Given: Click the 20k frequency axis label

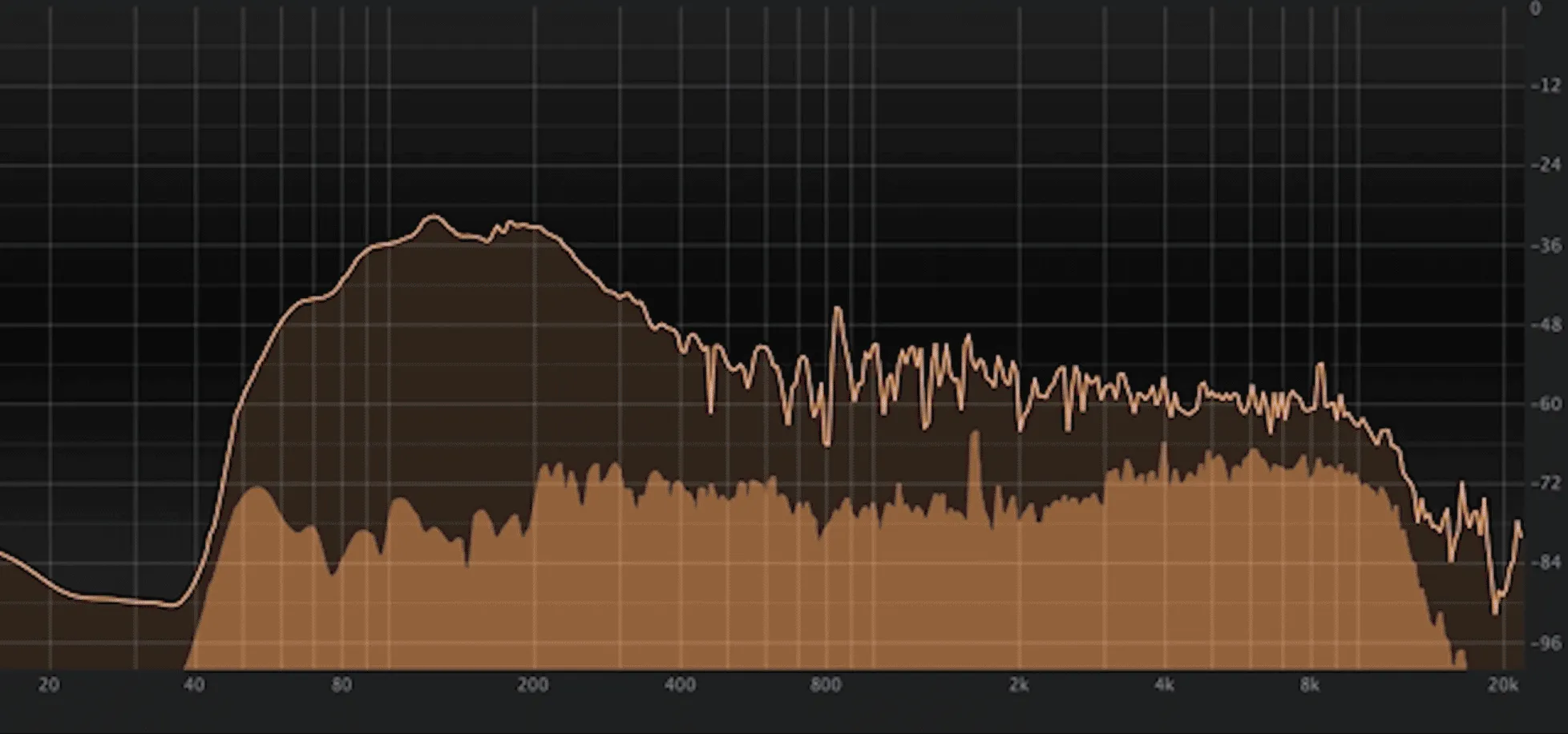Looking at the screenshot, I should pos(1503,685).
